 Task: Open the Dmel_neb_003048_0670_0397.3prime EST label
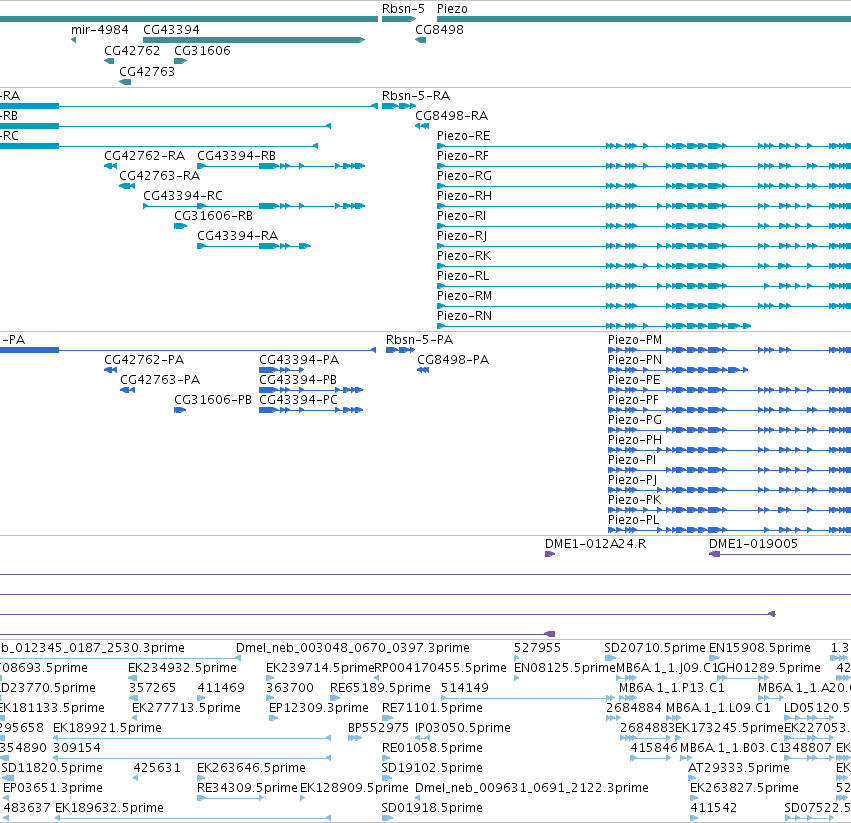coord(352,648)
